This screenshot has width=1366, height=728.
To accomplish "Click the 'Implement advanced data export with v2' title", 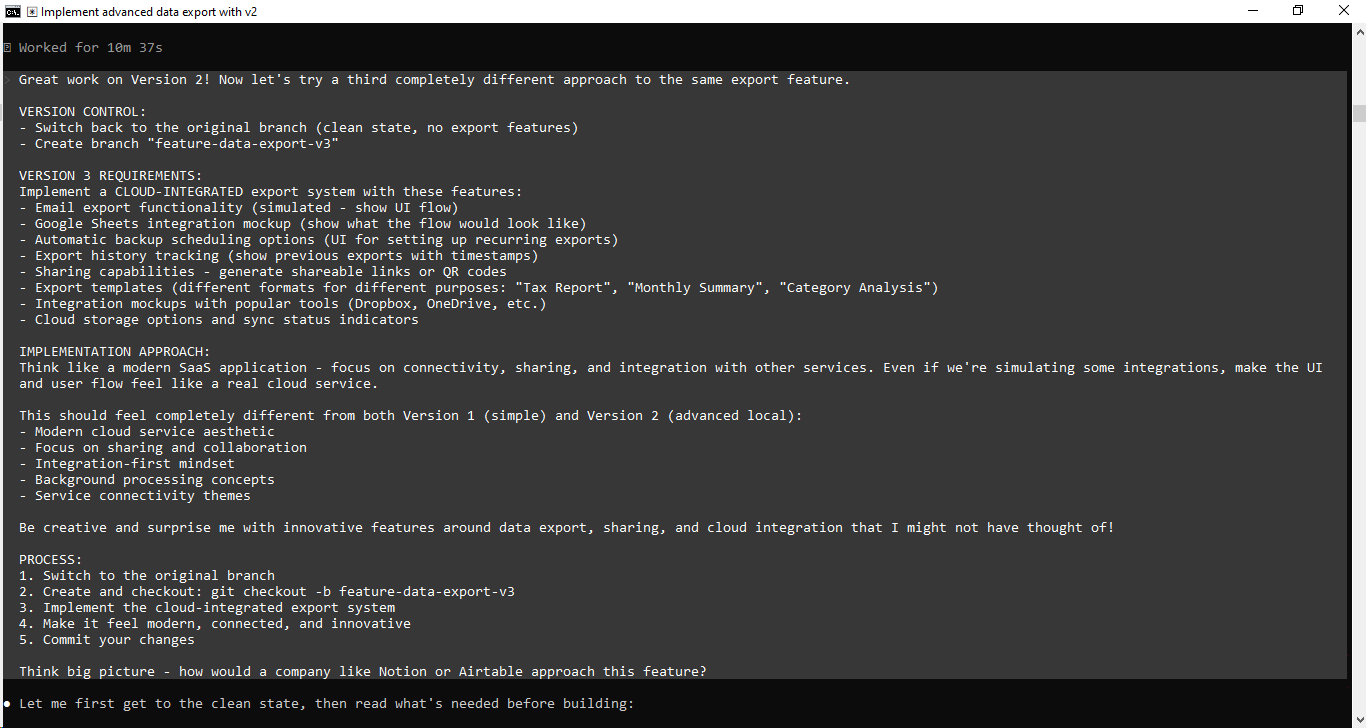I will pos(149,12).
